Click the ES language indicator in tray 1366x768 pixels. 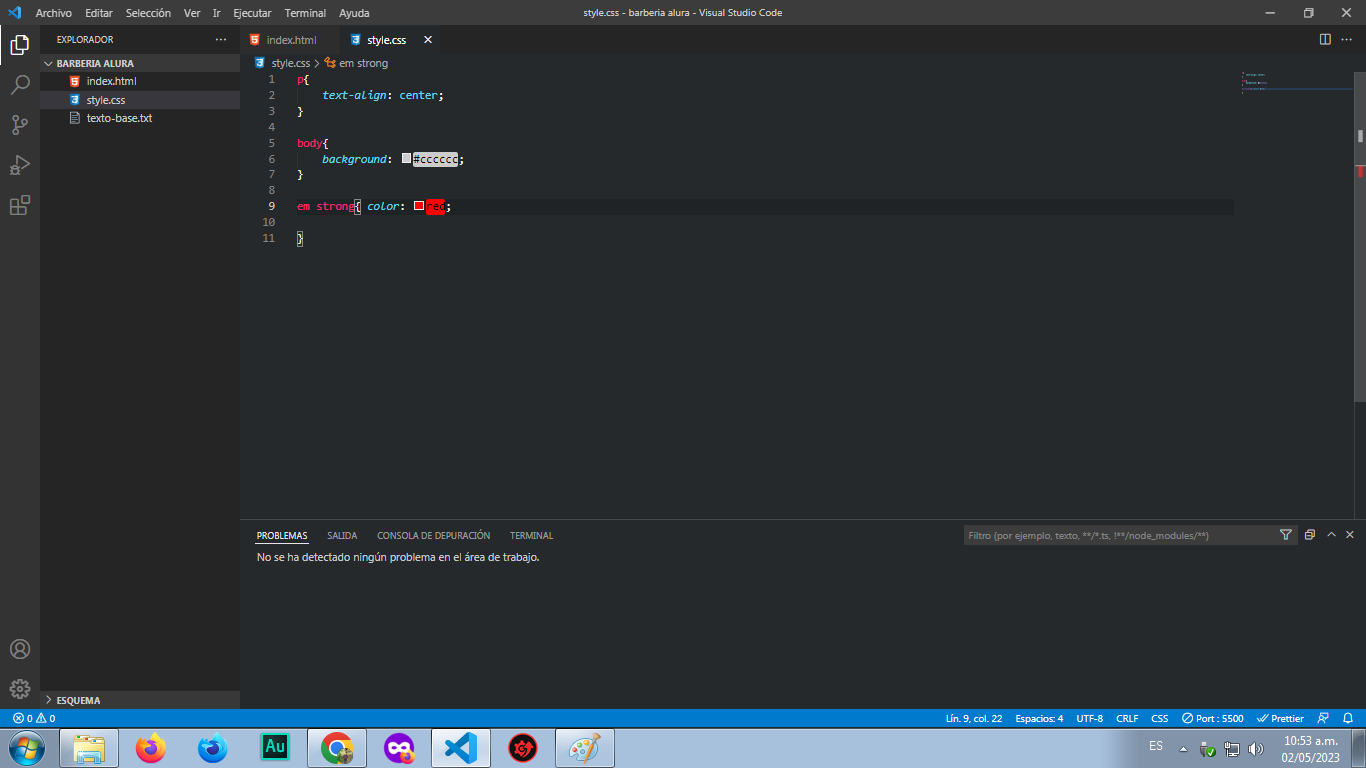(x=1156, y=746)
